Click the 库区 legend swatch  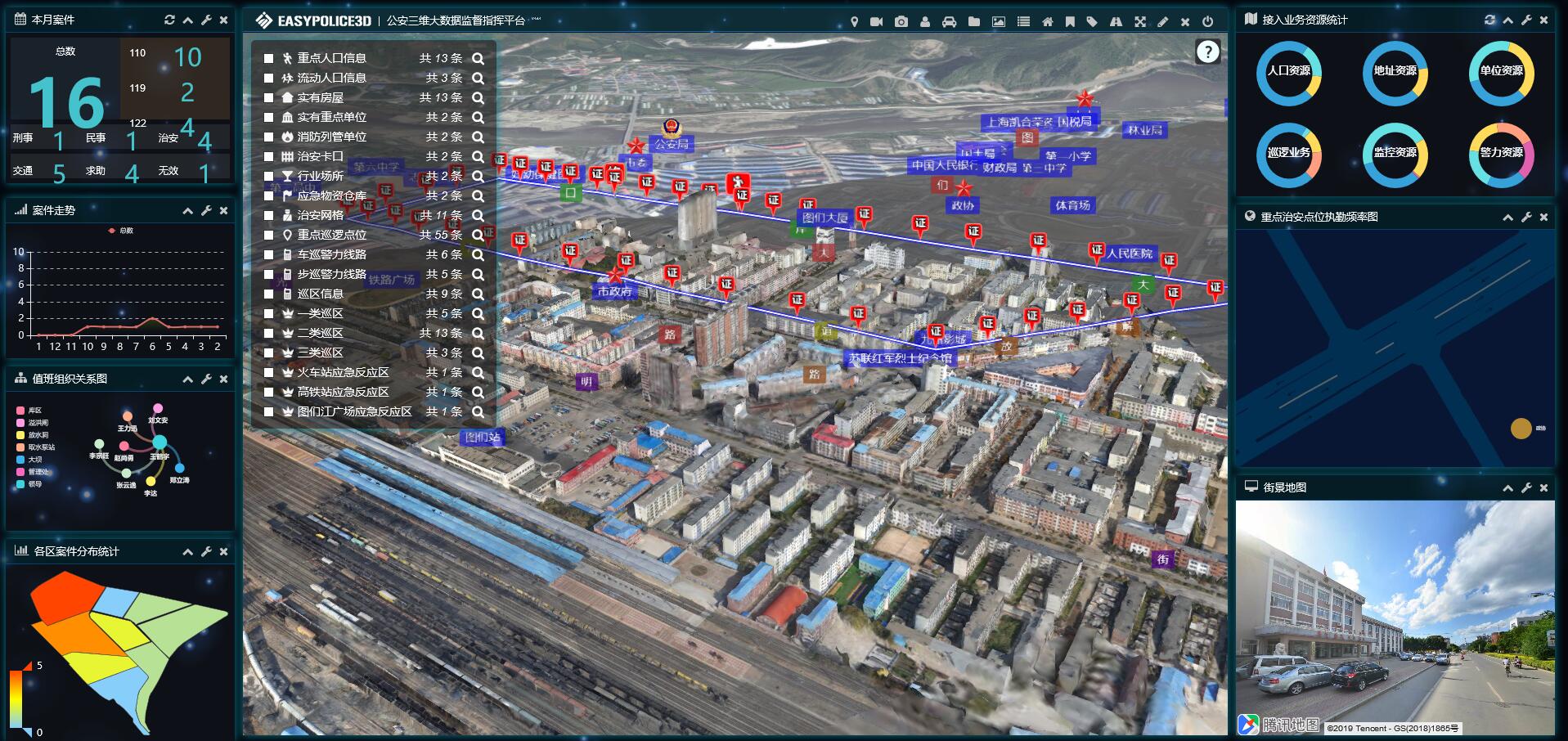tap(20, 411)
